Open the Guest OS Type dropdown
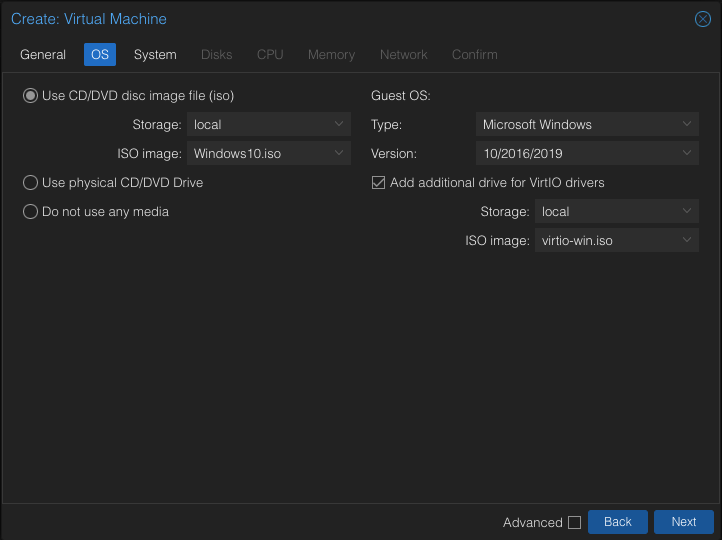The image size is (722, 540). 687,125
